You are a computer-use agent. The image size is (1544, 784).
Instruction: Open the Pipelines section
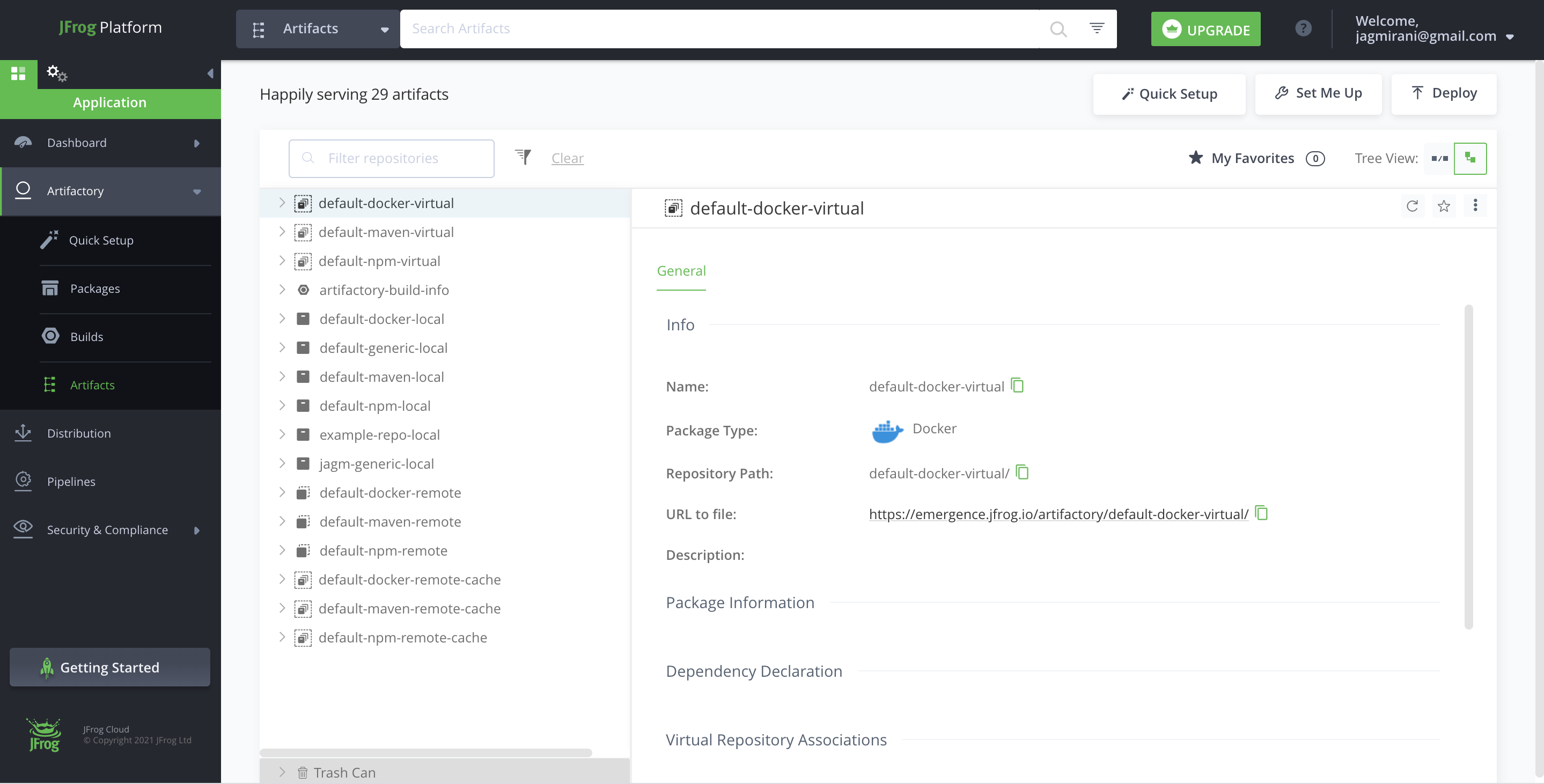[x=71, y=481]
